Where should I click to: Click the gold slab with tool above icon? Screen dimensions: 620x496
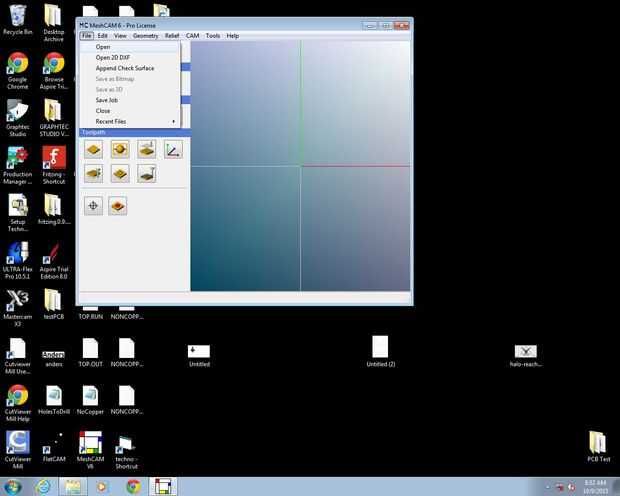point(146,150)
